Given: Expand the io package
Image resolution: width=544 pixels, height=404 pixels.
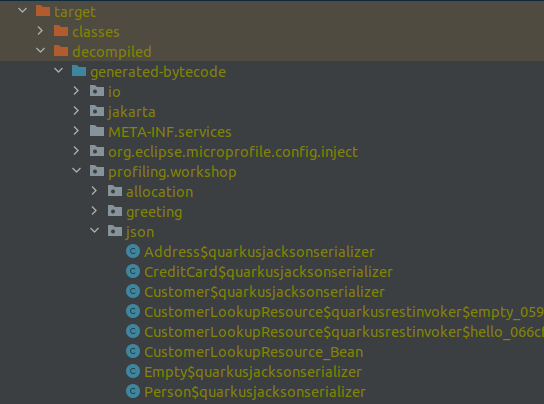Looking at the screenshot, I should click(x=76, y=91).
